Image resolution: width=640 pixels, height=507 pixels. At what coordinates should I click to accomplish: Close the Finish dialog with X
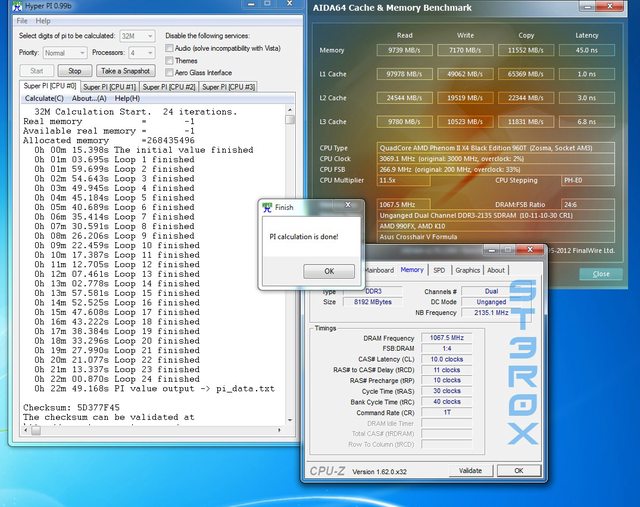[x=348, y=205]
